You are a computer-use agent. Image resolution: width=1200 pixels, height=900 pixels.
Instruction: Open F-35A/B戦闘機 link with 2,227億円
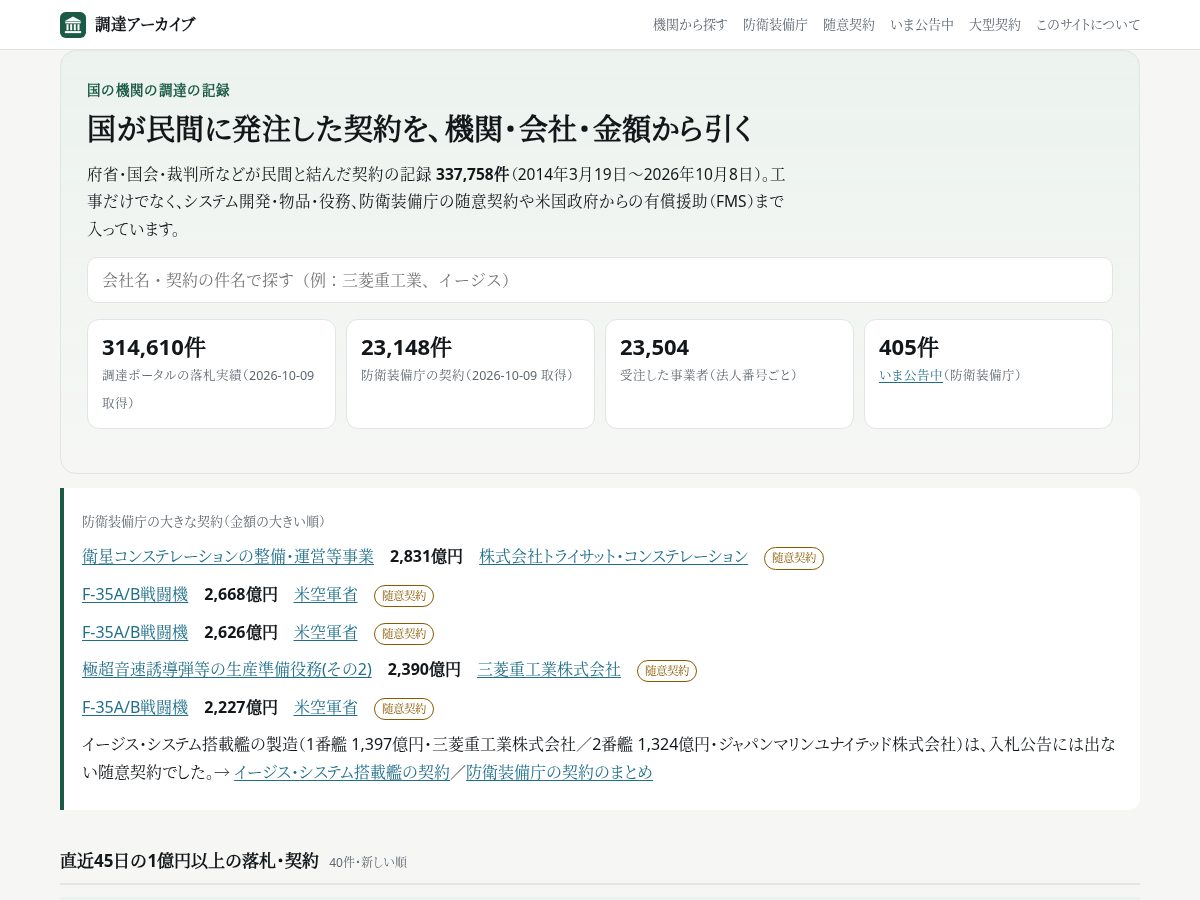(135, 707)
